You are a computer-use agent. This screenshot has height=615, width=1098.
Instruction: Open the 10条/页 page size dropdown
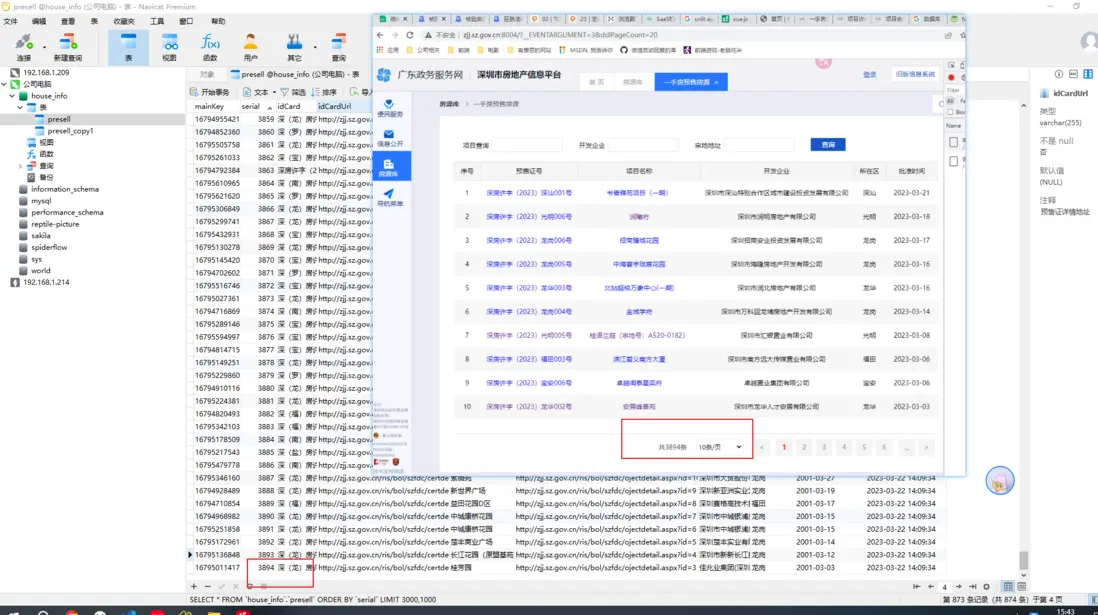click(720, 447)
